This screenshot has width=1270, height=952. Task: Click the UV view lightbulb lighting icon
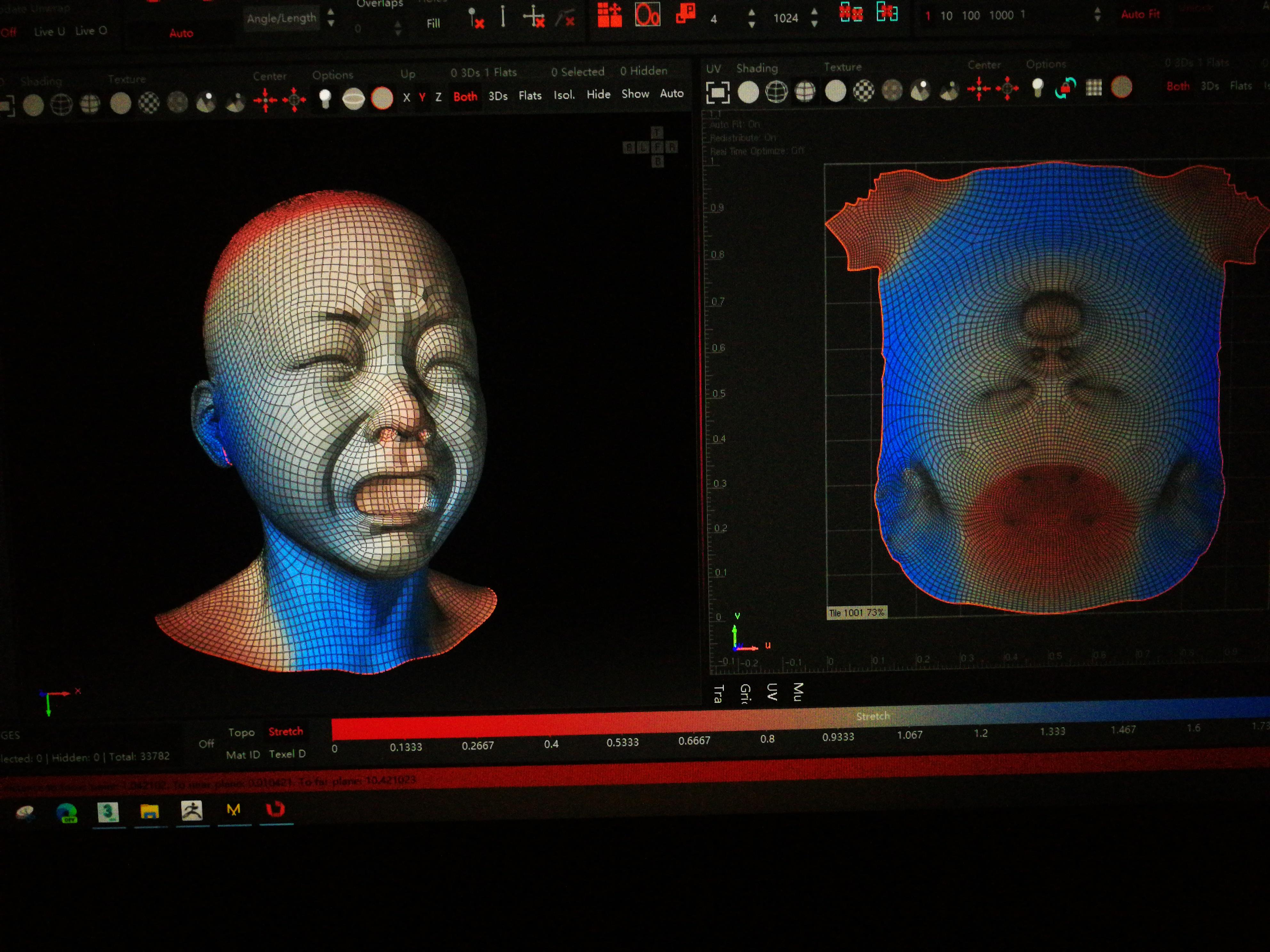pyautogui.click(x=1037, y=88)
